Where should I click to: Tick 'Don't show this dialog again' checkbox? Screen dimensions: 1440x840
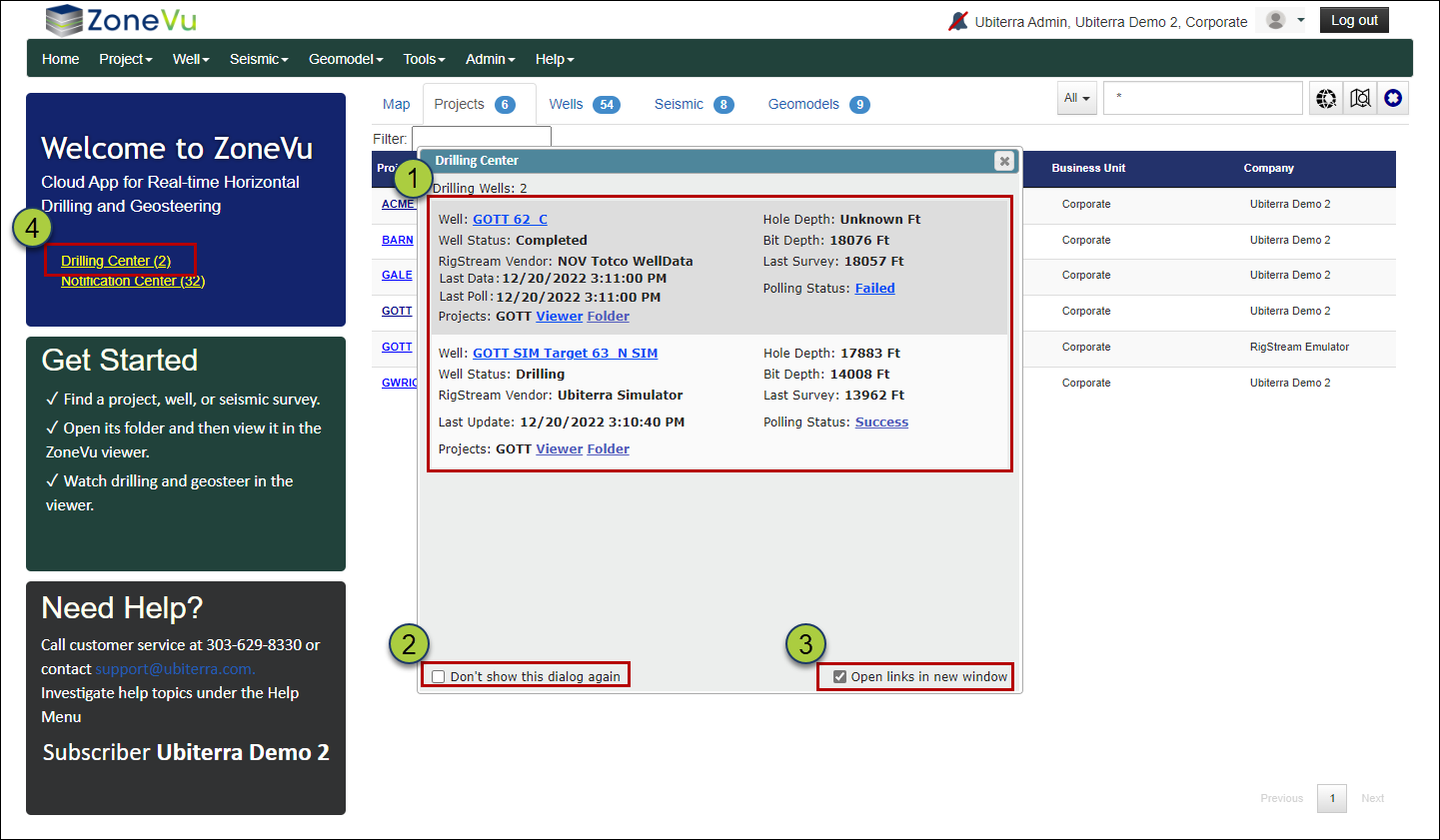(439, 677)
